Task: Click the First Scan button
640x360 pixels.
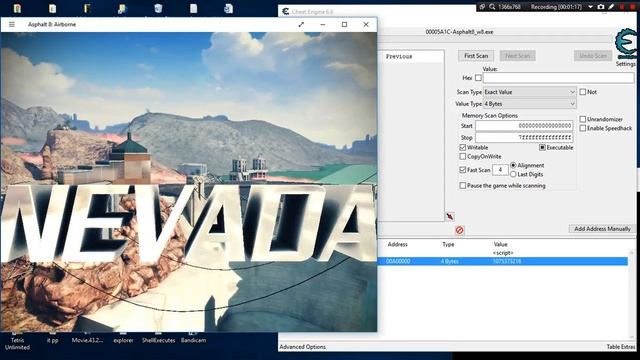Action: [x=476, y=56]
